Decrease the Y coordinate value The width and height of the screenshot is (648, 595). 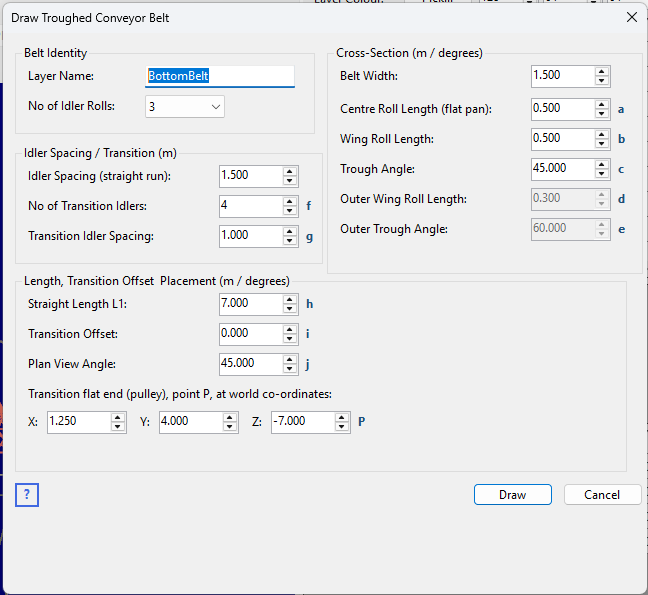point(230,427)
